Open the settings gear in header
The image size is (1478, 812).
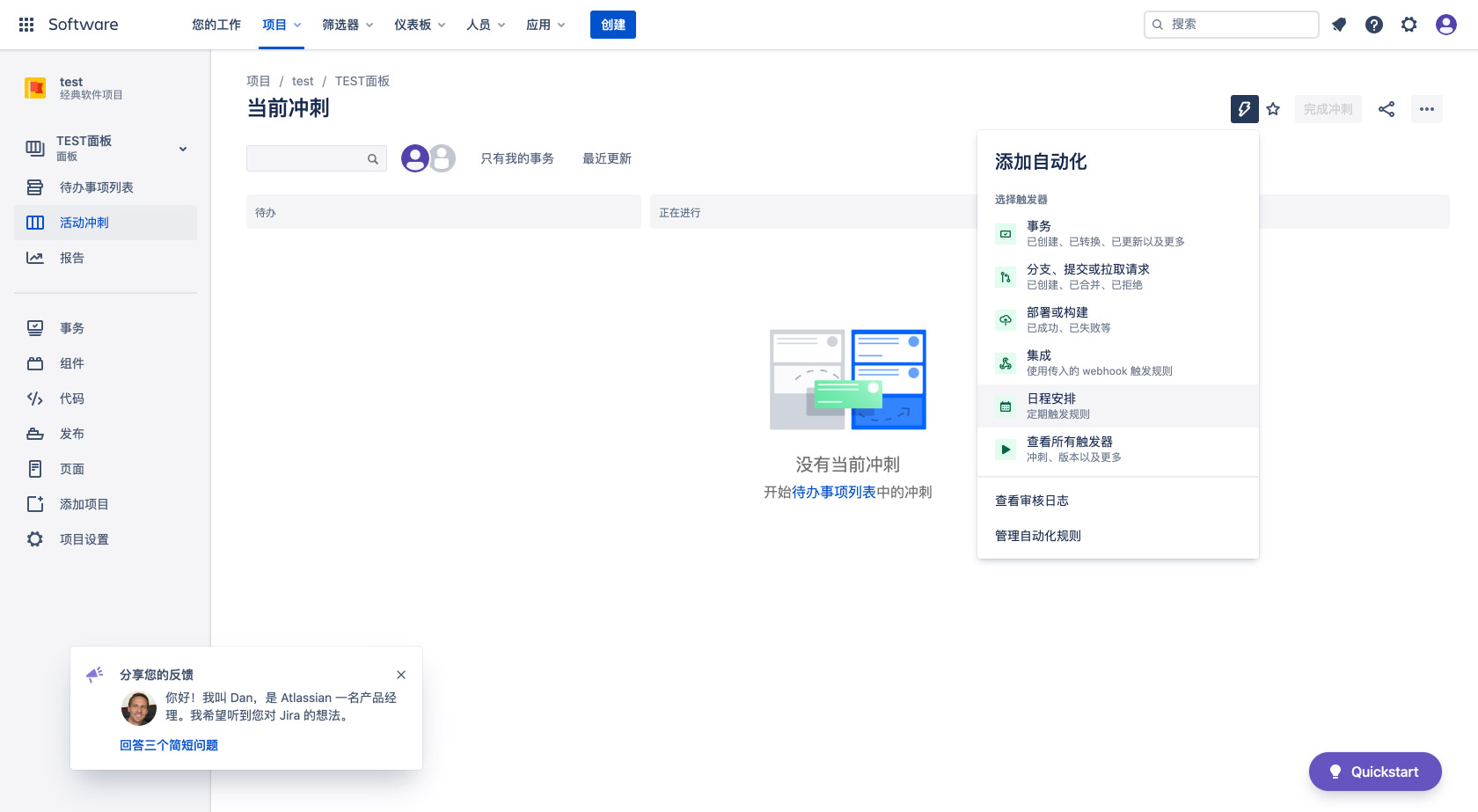coord(1408,25)
